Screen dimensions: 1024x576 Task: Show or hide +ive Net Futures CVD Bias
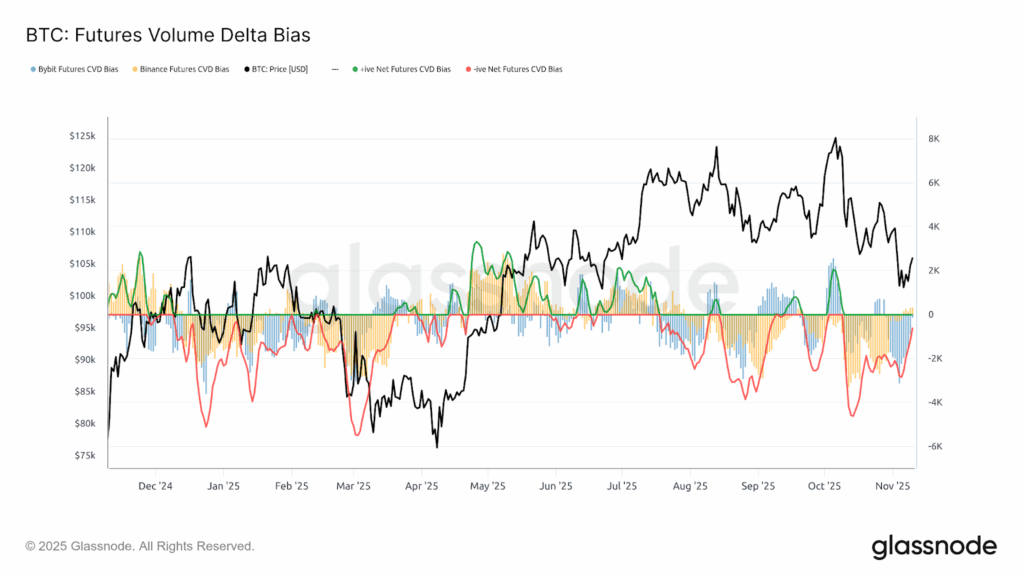click(x=405, y=70)
